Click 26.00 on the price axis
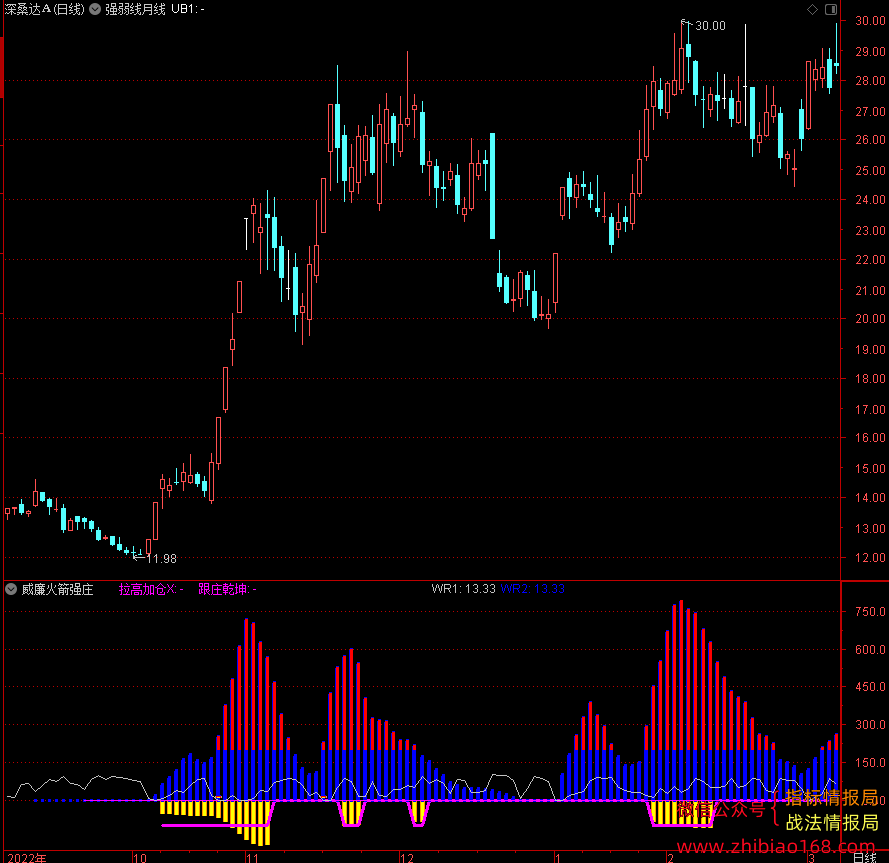This screenshot has width=889, height=863. pos(870,139)
